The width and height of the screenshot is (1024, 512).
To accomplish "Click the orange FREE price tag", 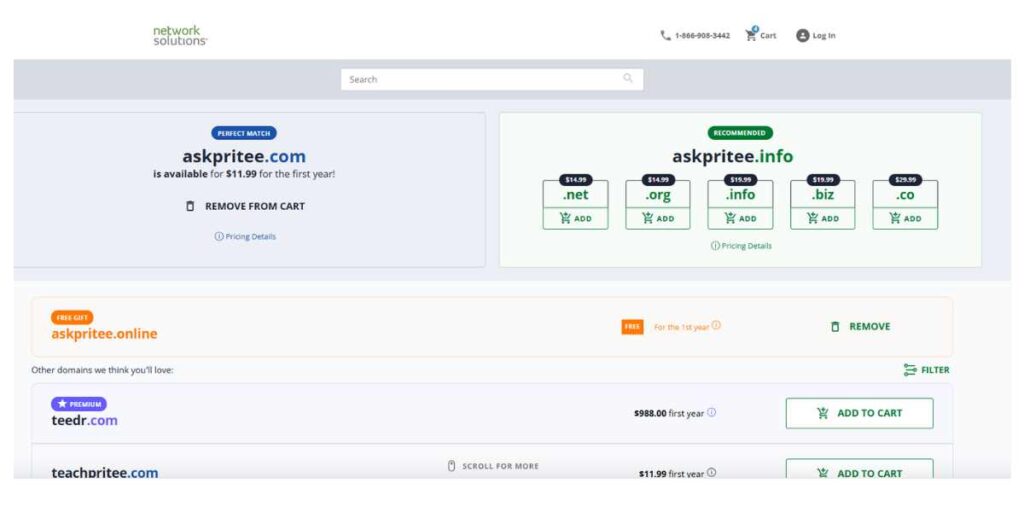I will (x=632, y=327).
